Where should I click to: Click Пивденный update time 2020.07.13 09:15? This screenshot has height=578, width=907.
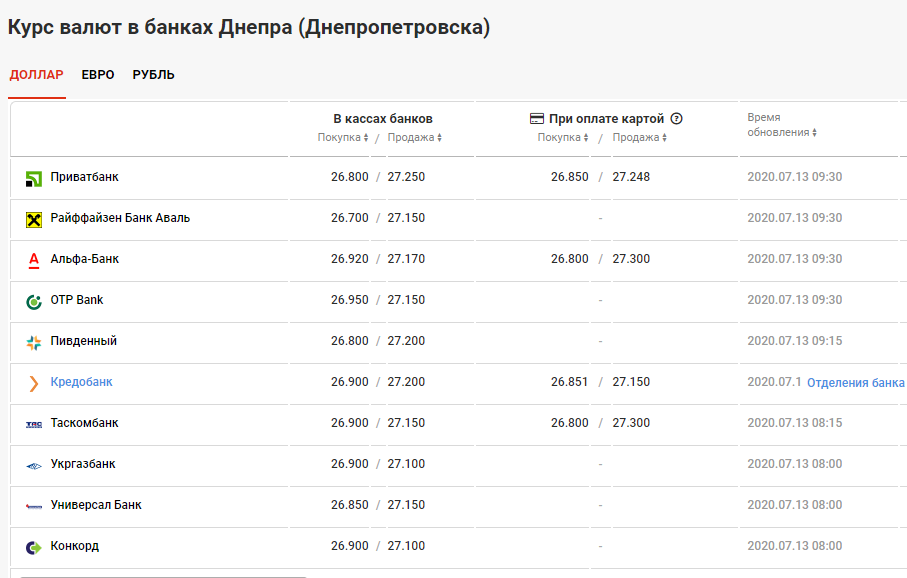pyautogui.click(x=795, y=341)
